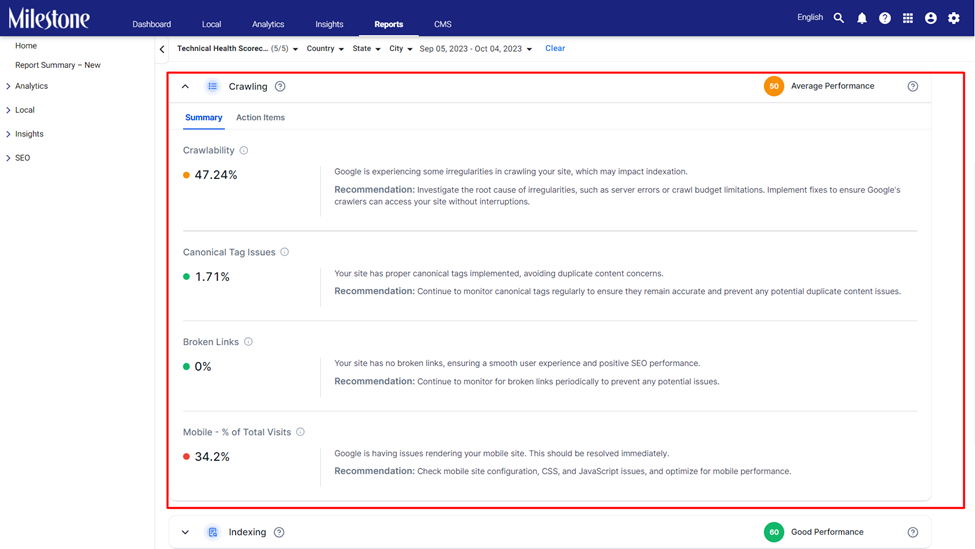Open help icon next to Indexing title
Image resolution: width=975 pixels, height=549 pixels.
pyautogui.click(x=279, y=532)
